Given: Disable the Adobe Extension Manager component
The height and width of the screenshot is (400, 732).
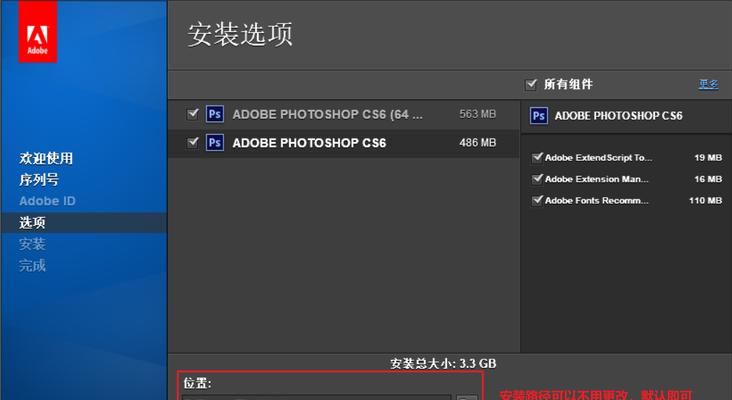Looking at the screenshot, I should (x=538, y=179).
